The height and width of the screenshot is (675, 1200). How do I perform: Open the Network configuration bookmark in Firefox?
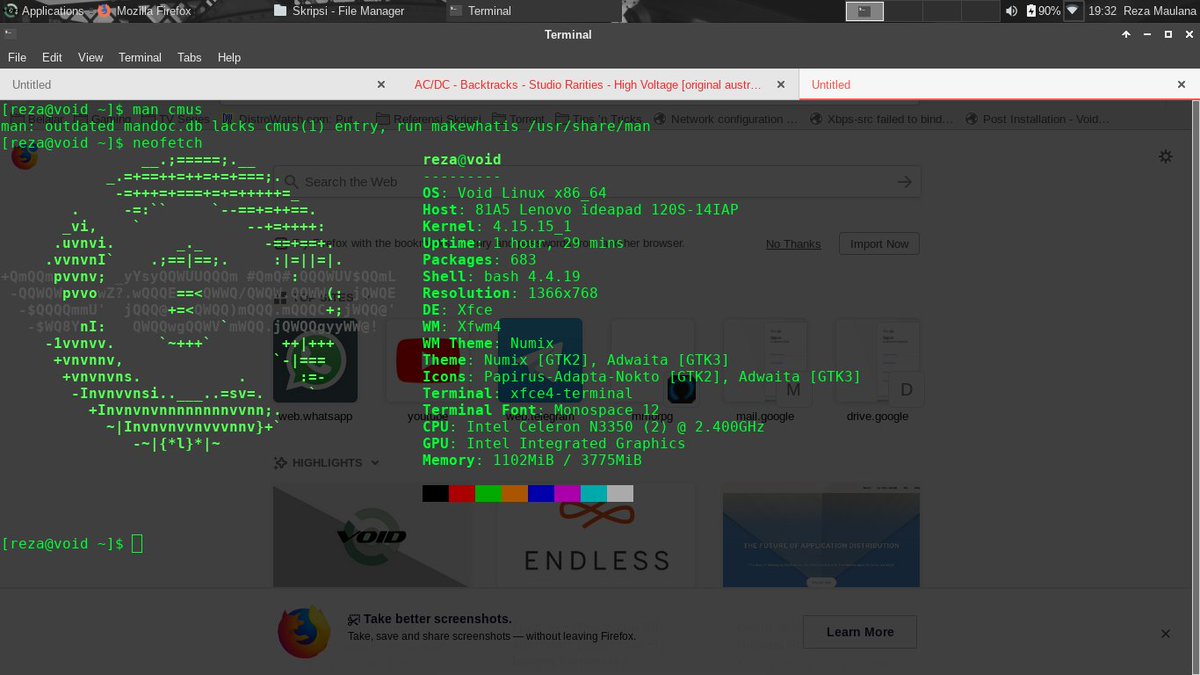[726, 119]
